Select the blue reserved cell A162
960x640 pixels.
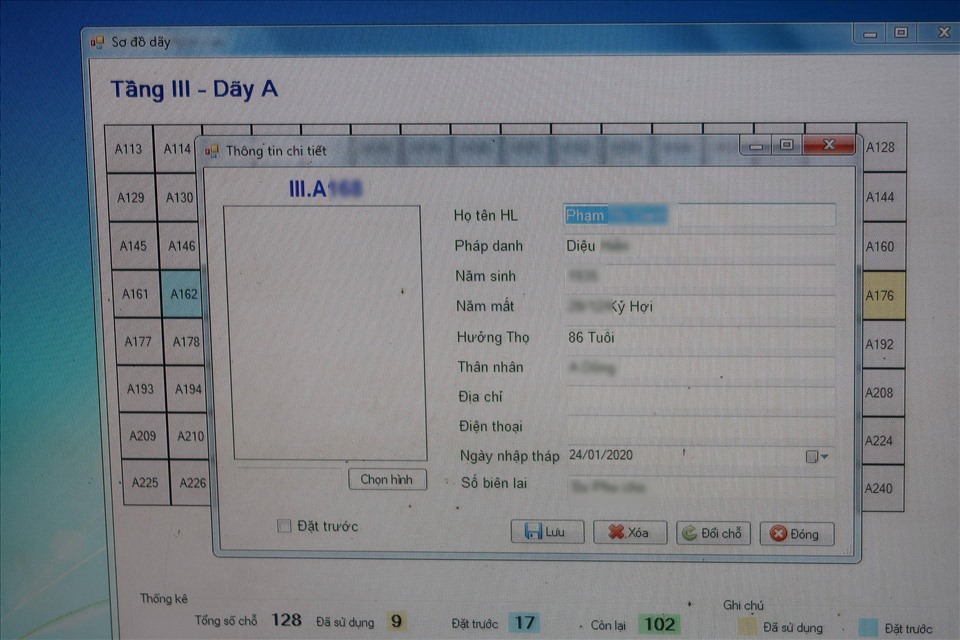click(x=183, y=294)
